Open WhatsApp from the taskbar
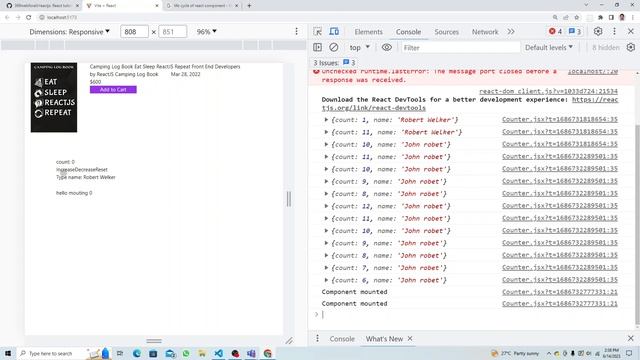Image resolution: width=640 pixels, height=360 pixels. point(186,353)
